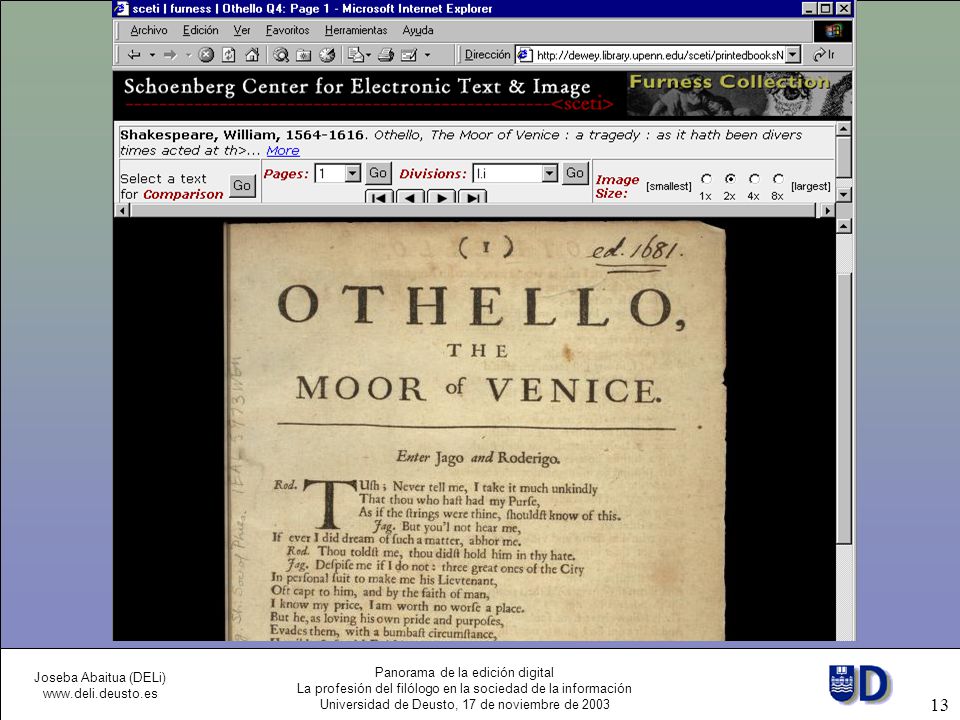Open the Edición menu
Image resolution: width=960 pixels, height=720 pixels.
[x=200, y=30]
